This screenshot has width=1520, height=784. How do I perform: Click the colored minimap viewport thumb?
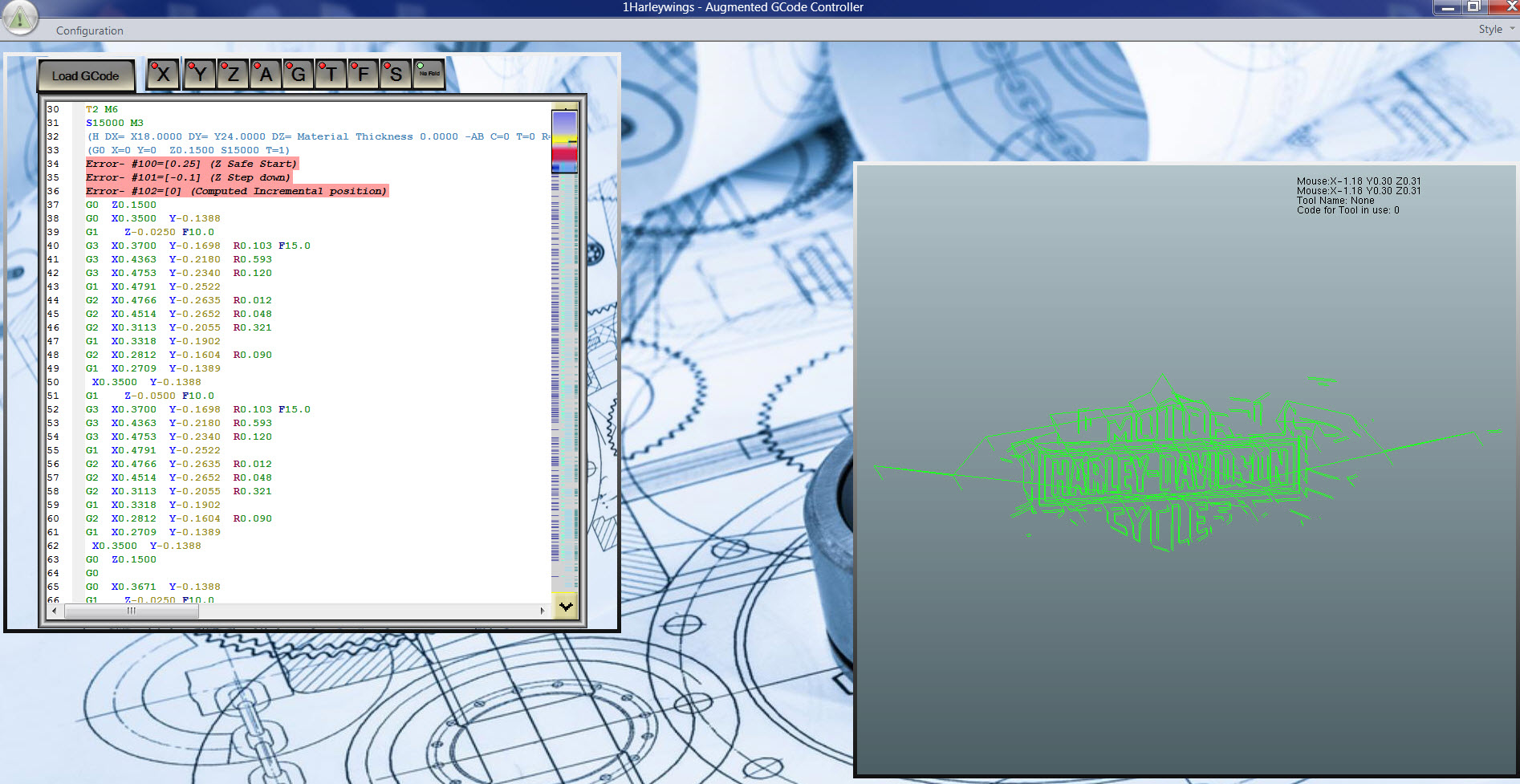[564, 142]
